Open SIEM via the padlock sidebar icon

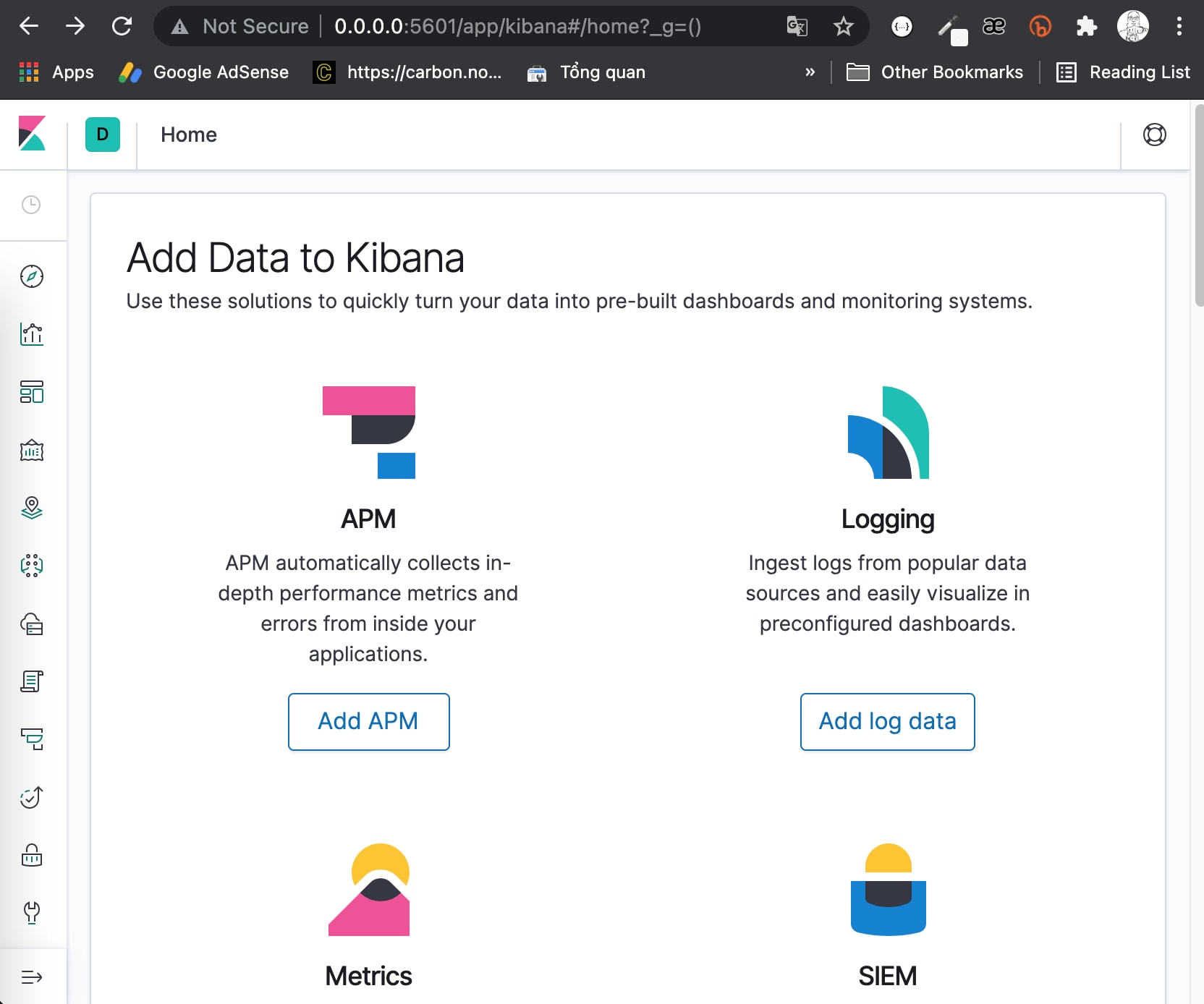(x=32, y=855)
